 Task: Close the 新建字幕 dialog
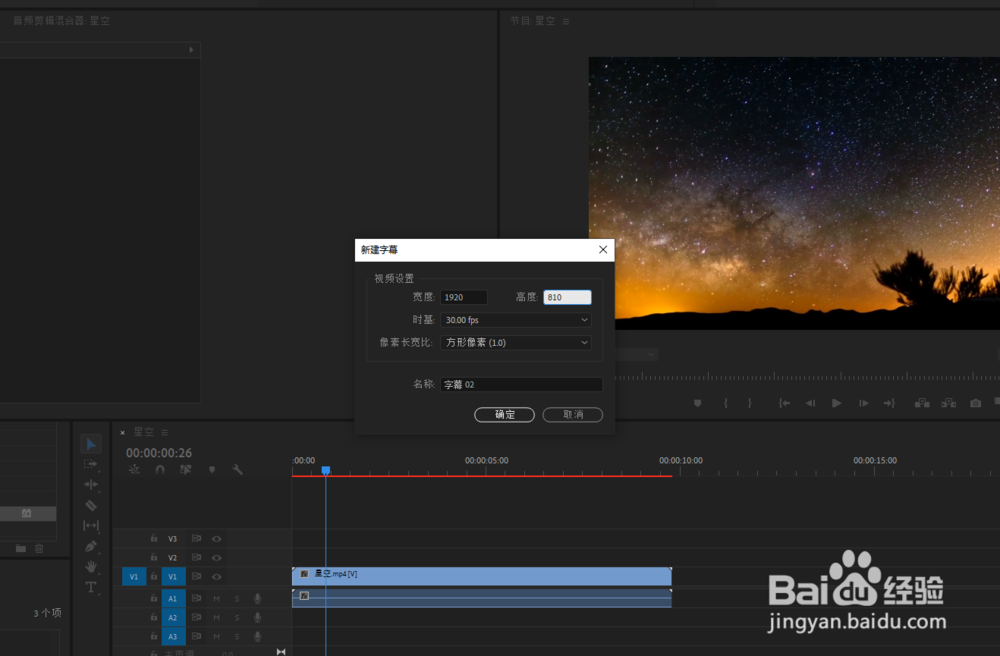click(x=603, y=250)
